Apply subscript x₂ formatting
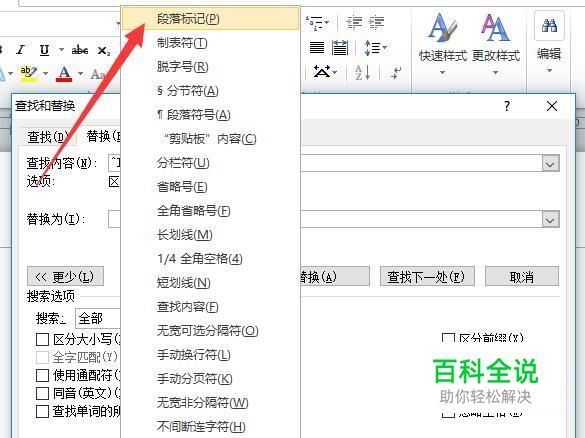585x438 pixels. 103,50
